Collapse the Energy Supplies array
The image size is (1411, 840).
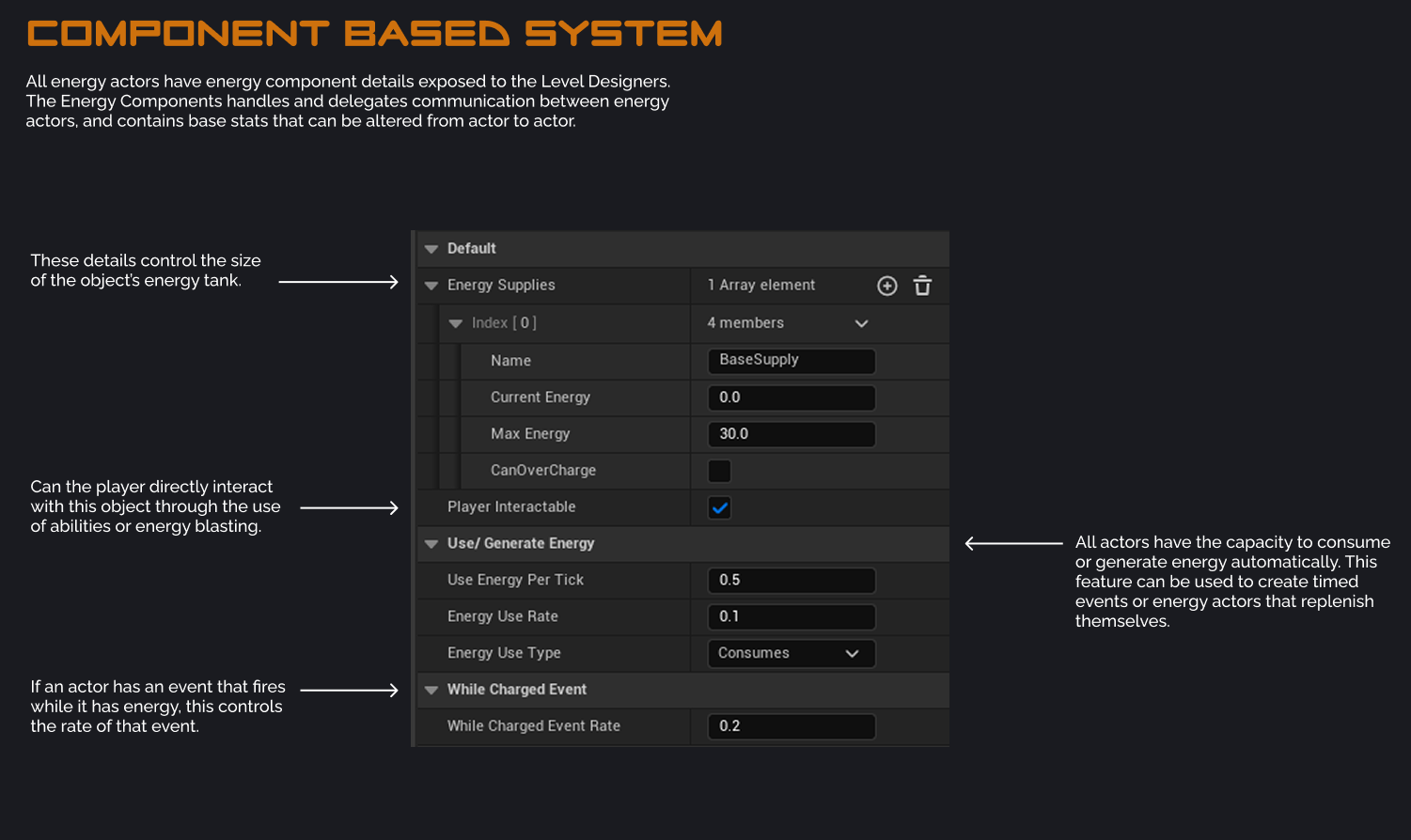(431, 286)
